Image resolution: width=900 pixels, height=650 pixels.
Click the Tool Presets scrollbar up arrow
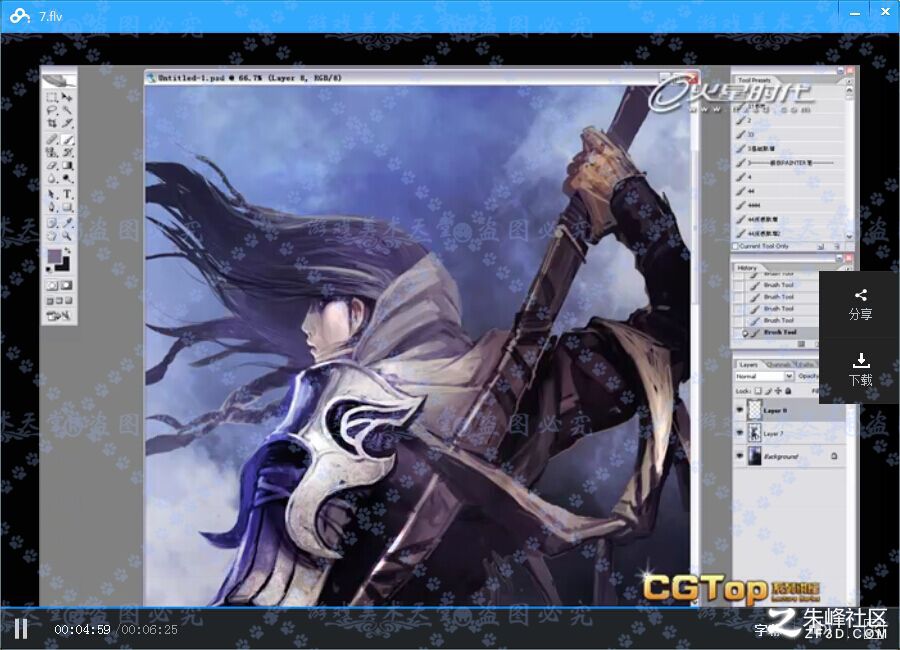[x=849, y=91]
